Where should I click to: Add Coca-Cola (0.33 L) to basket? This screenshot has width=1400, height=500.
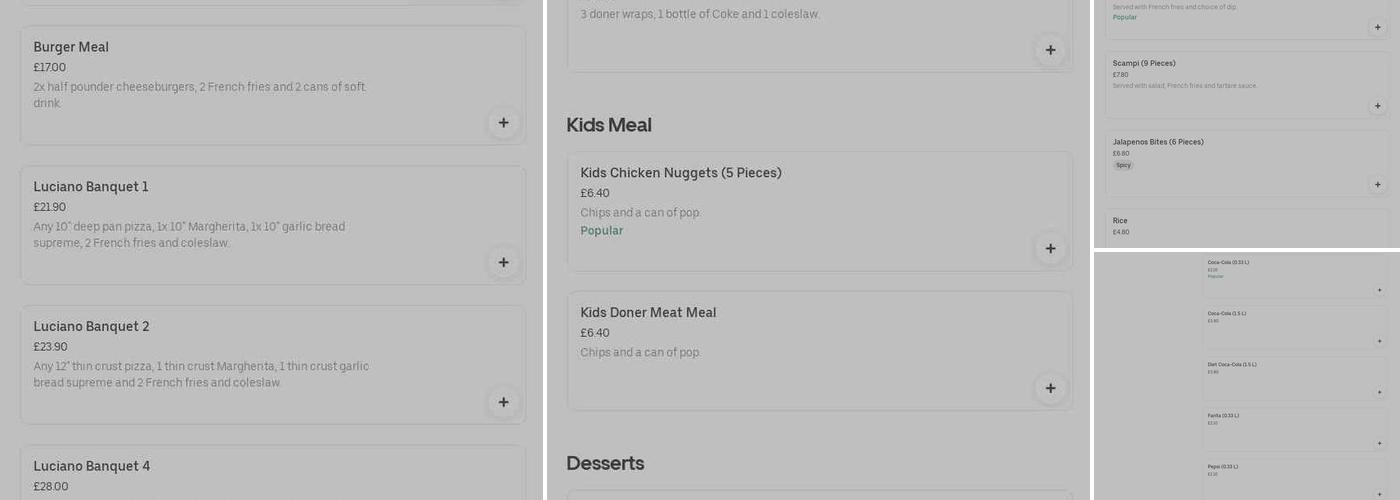click(x=1379, y=290)
